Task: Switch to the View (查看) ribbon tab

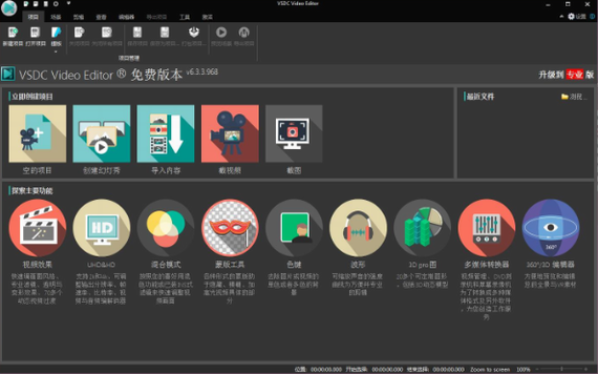Action: [x=101, y=17]
